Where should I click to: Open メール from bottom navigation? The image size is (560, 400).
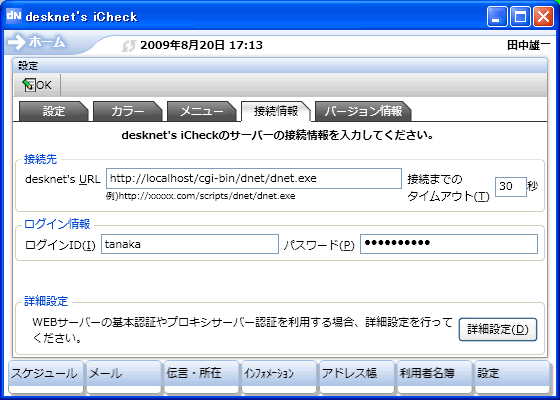click(123, 377)
